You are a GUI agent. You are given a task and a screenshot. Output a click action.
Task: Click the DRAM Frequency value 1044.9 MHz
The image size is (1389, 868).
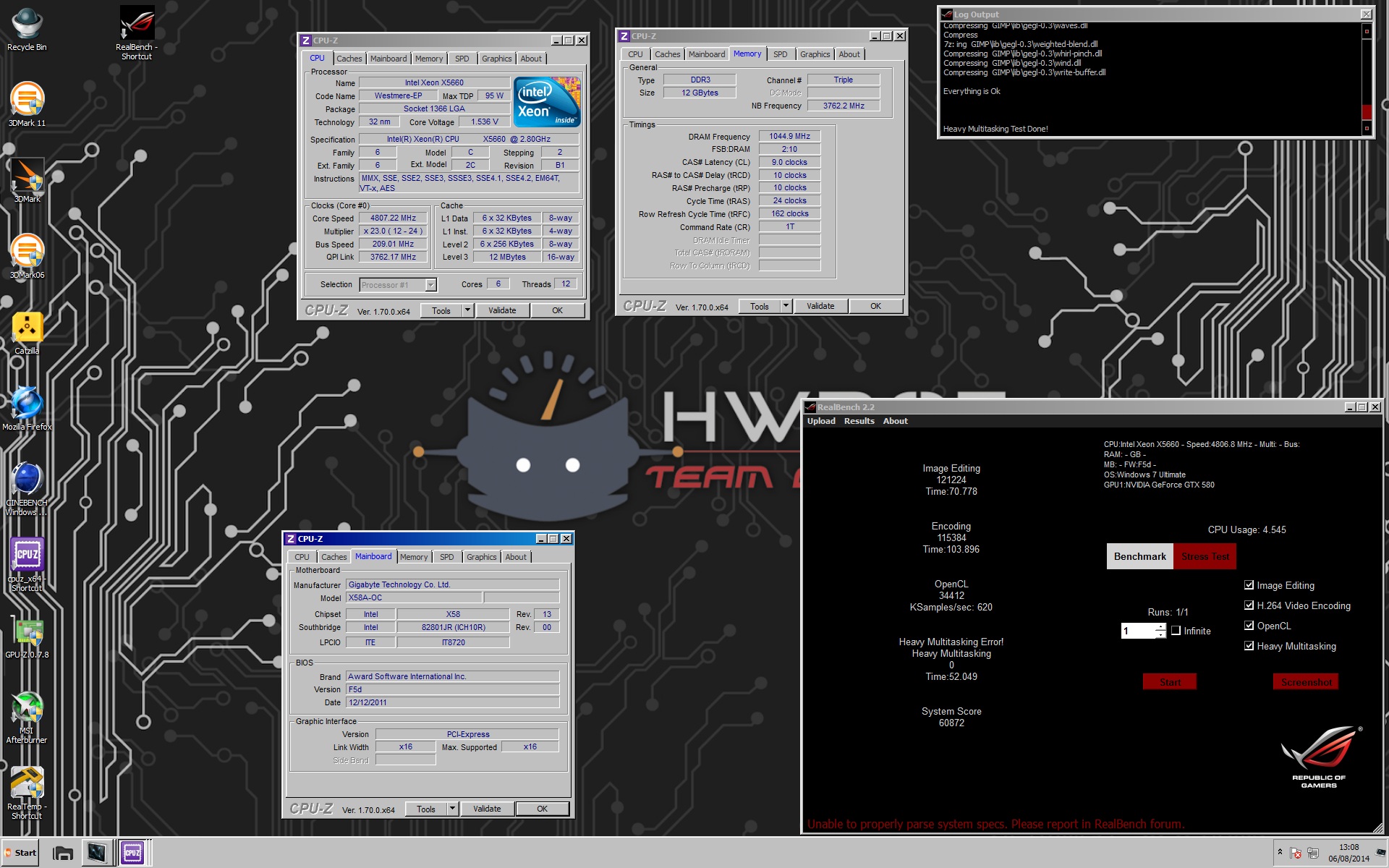click(789, 136)
